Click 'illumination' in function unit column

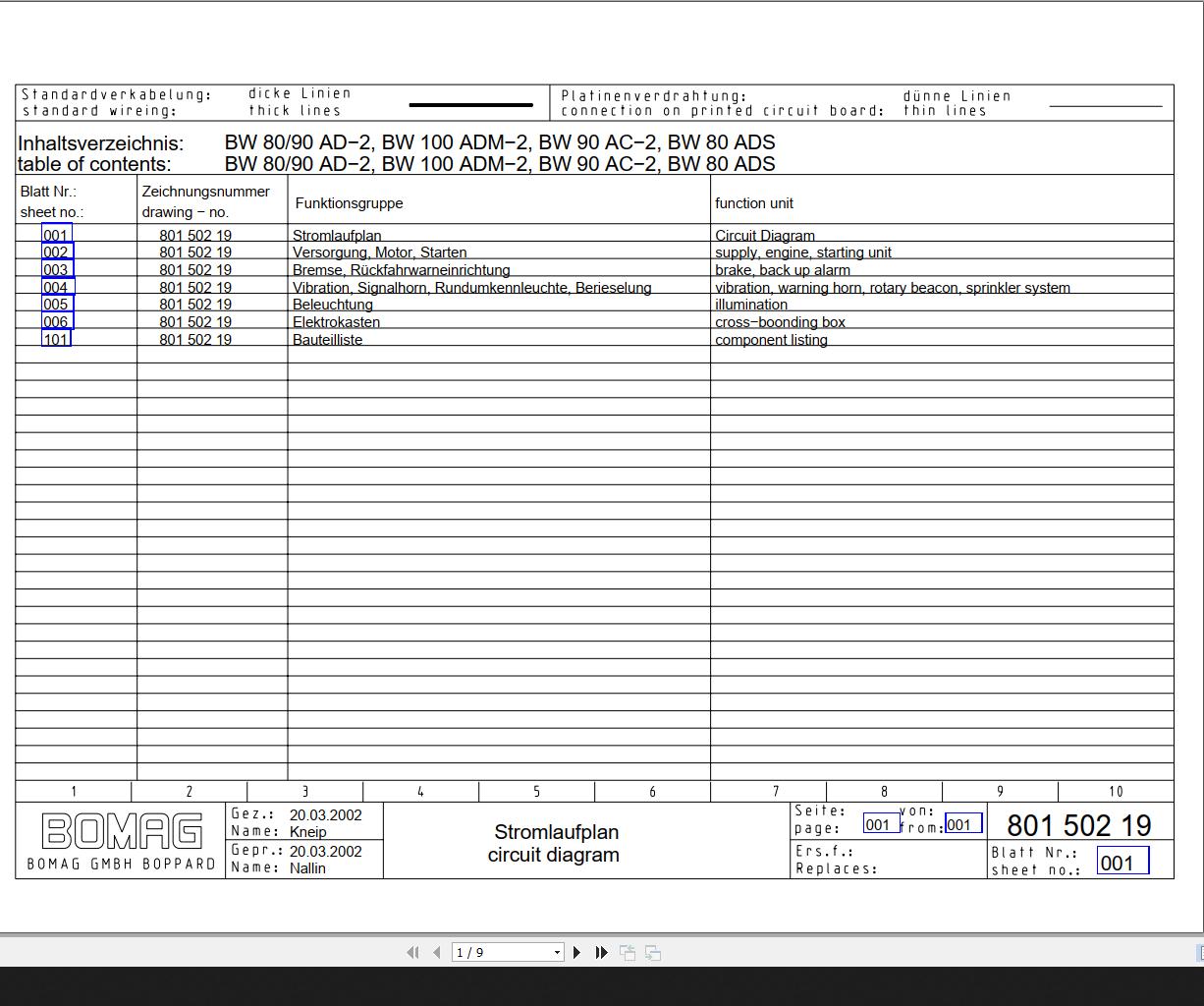[x=751, y=305]
